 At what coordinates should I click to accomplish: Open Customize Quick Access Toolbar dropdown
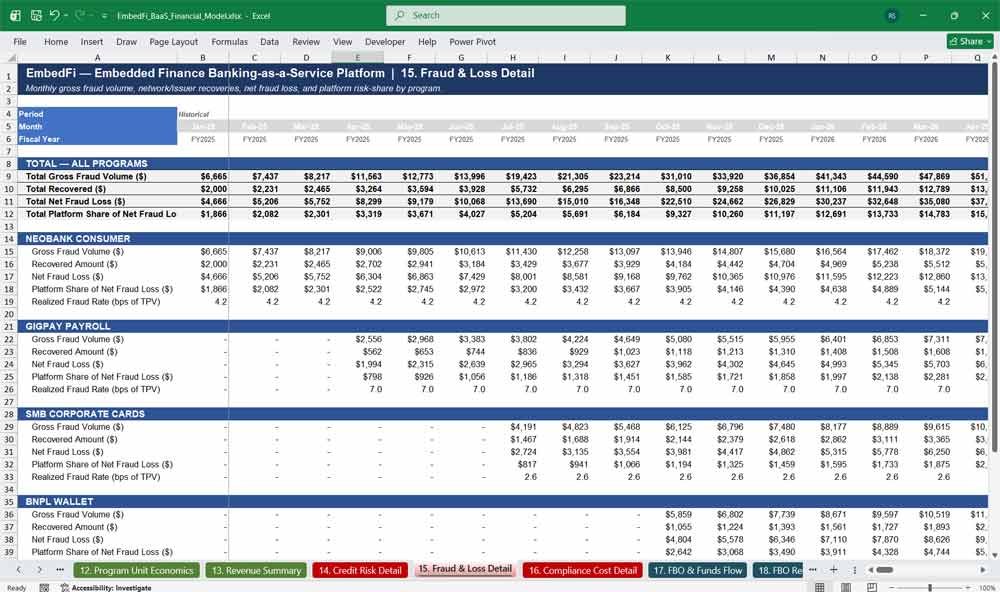point(105,16)
